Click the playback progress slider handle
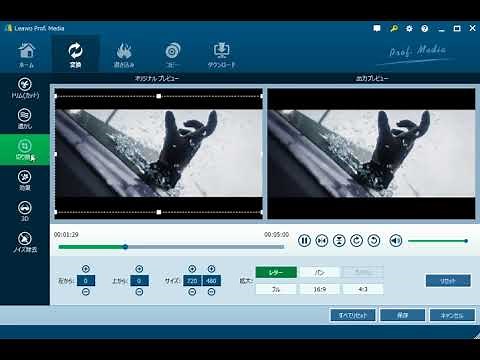Viewport: 480px width, 360px height. click(x=125, y=247)
